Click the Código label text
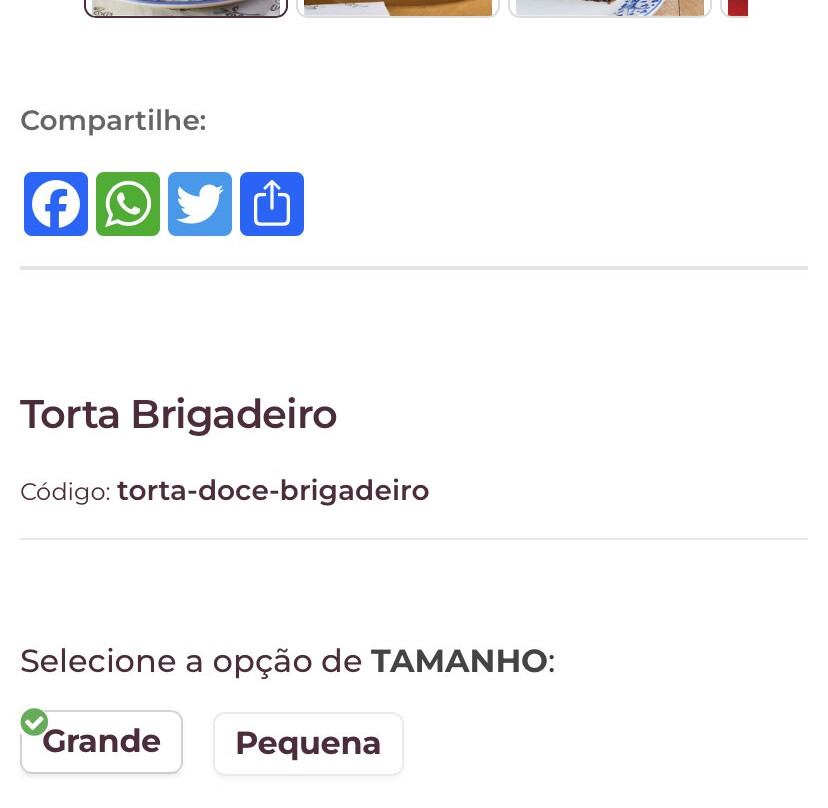This screenshot has height=808, width=828. (65, 492)
